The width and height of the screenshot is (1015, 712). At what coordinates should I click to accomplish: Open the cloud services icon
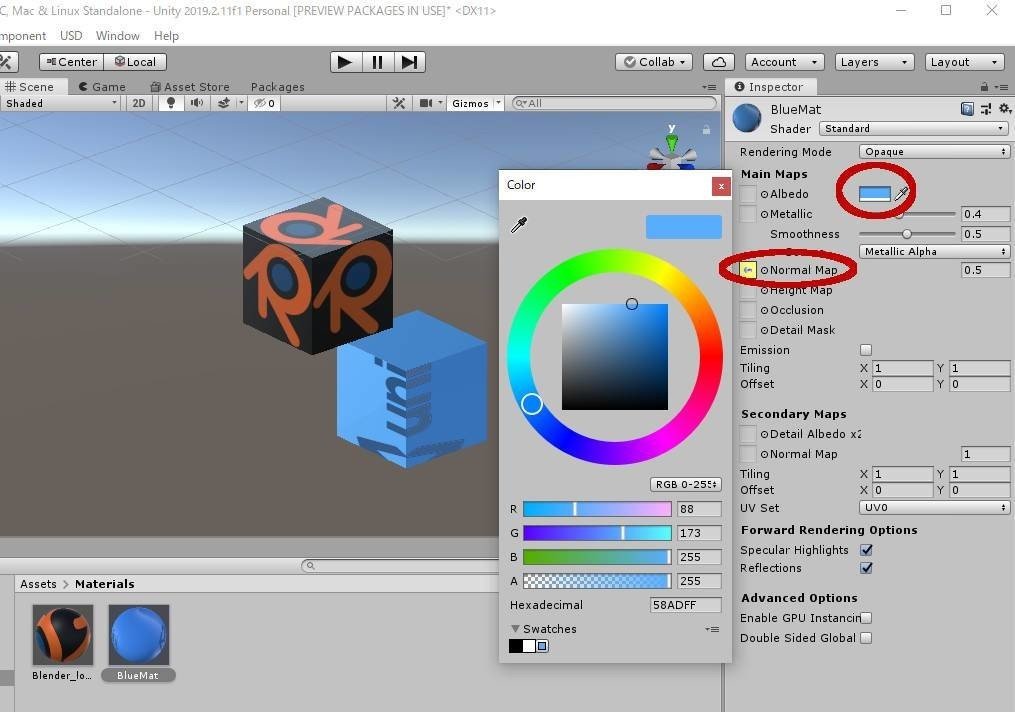pos(719,62)
